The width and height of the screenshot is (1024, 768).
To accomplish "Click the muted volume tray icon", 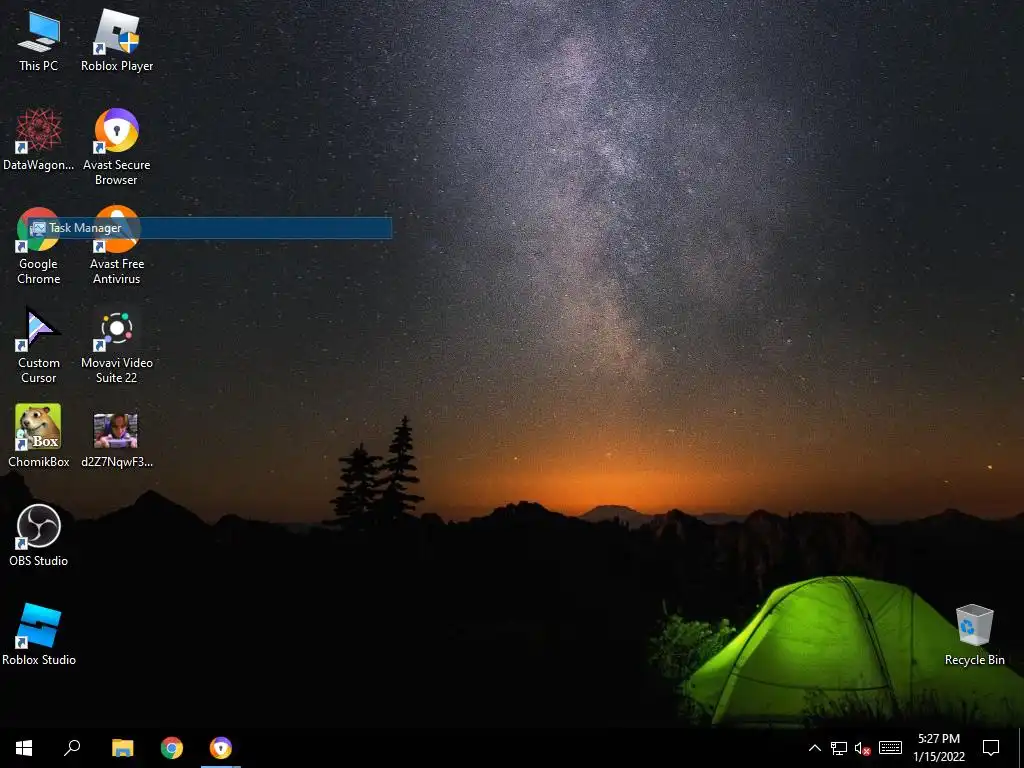I will (x=863, y=748).
